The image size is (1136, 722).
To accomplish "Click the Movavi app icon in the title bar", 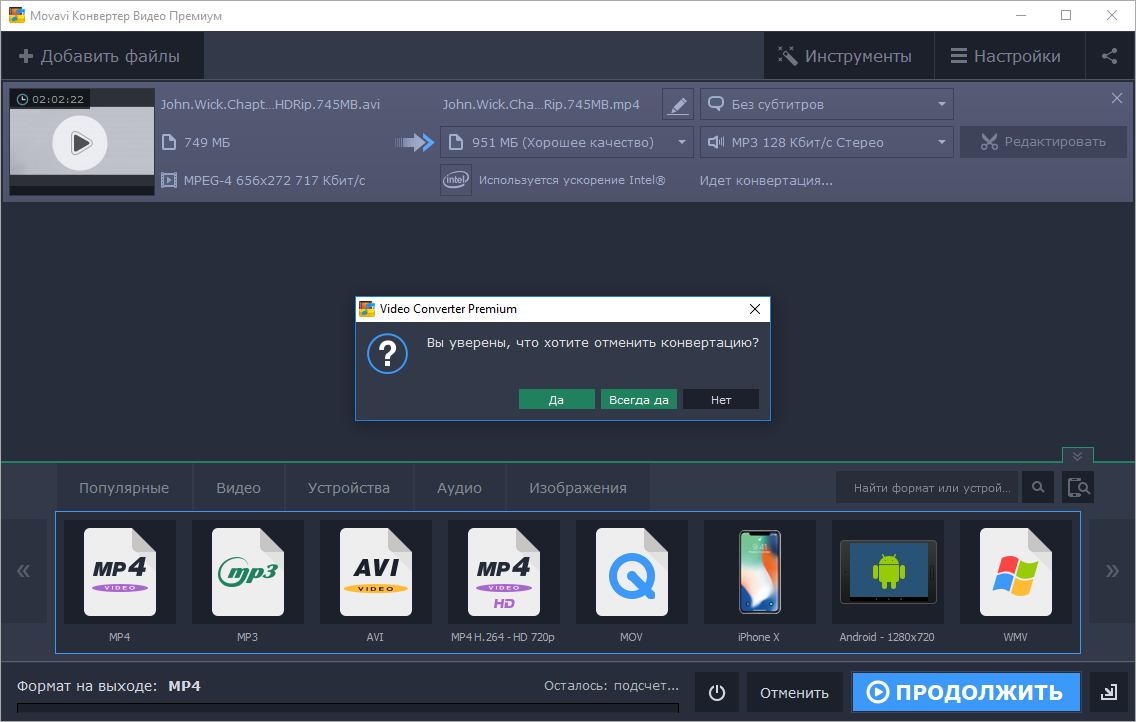I will click(x=16, y=15).
